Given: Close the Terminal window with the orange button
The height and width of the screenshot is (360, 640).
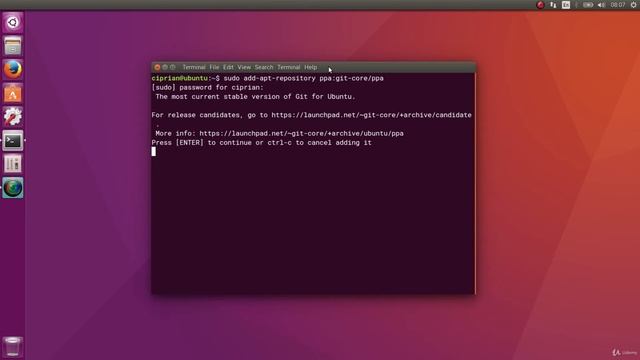Looking at the screenshot, I should click(157, 67).
